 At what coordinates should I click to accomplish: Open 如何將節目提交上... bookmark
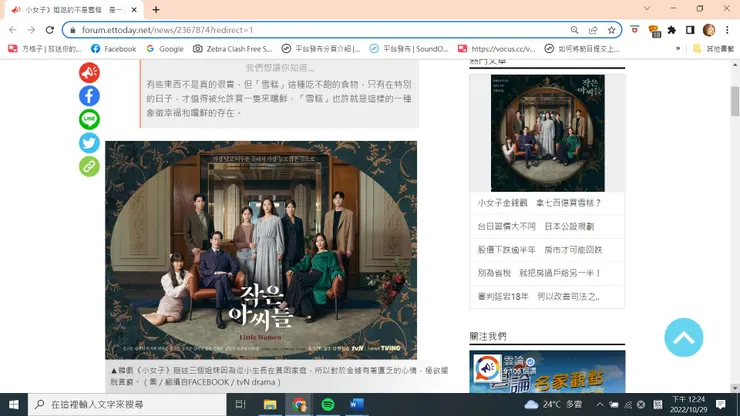(582, 49)
